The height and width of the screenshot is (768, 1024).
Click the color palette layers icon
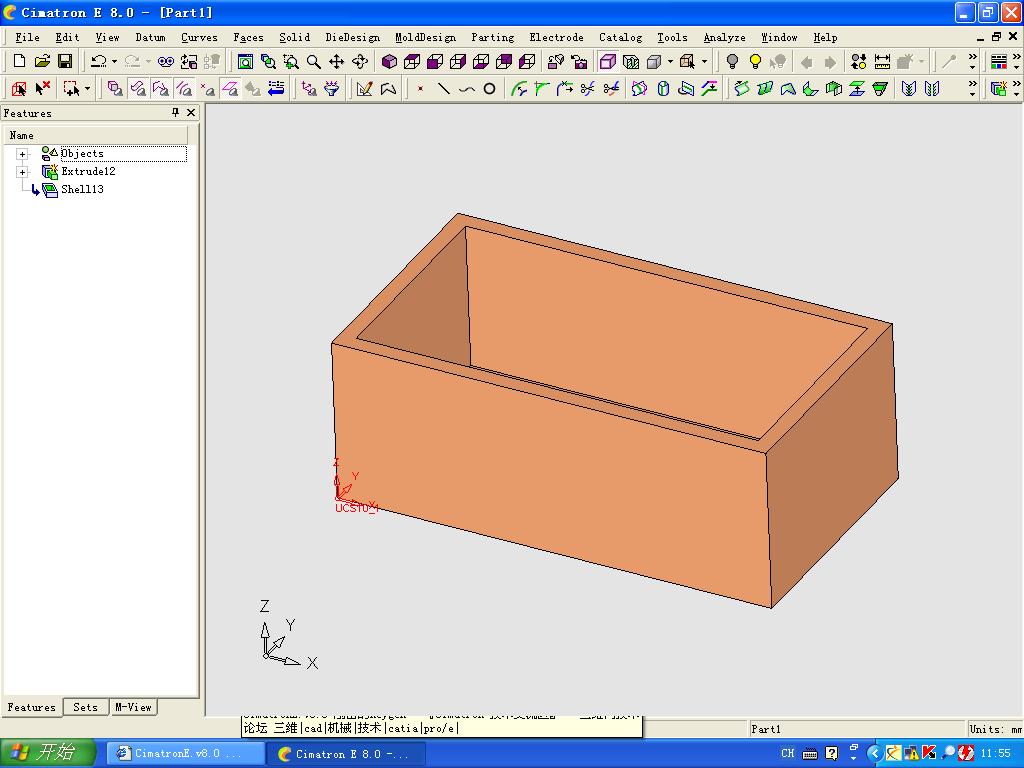999,61
